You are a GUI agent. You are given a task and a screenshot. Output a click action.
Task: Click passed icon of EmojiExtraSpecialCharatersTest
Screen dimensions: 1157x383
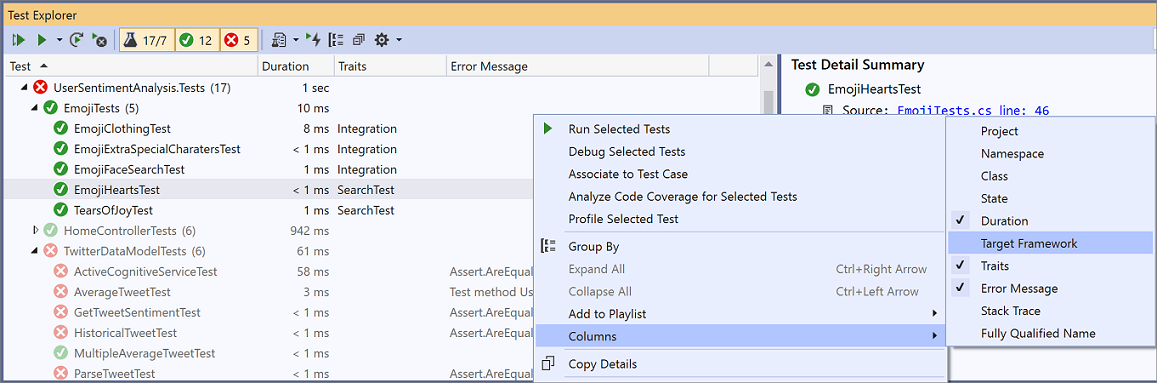pos(61,148)
